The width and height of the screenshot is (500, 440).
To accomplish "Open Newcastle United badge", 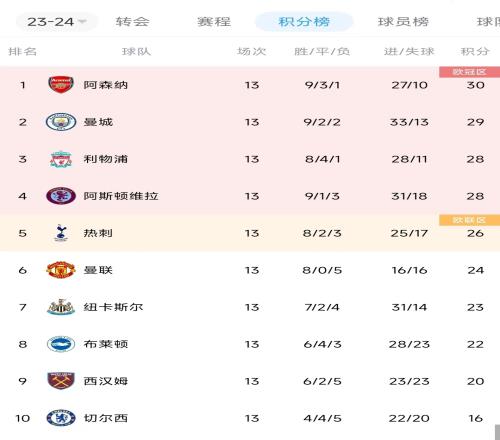I will tap(61, 307).
